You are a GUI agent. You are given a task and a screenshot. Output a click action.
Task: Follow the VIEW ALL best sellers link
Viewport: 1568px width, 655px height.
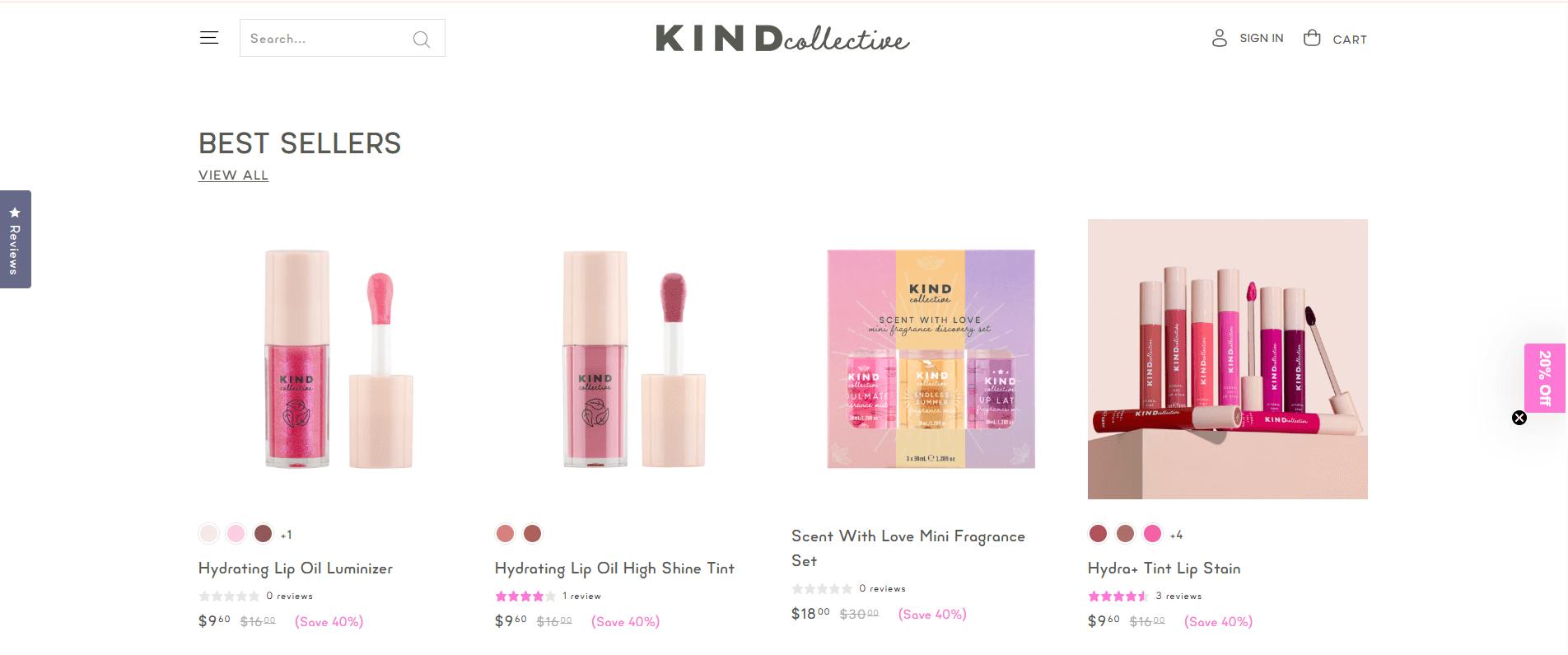point(233,175)
